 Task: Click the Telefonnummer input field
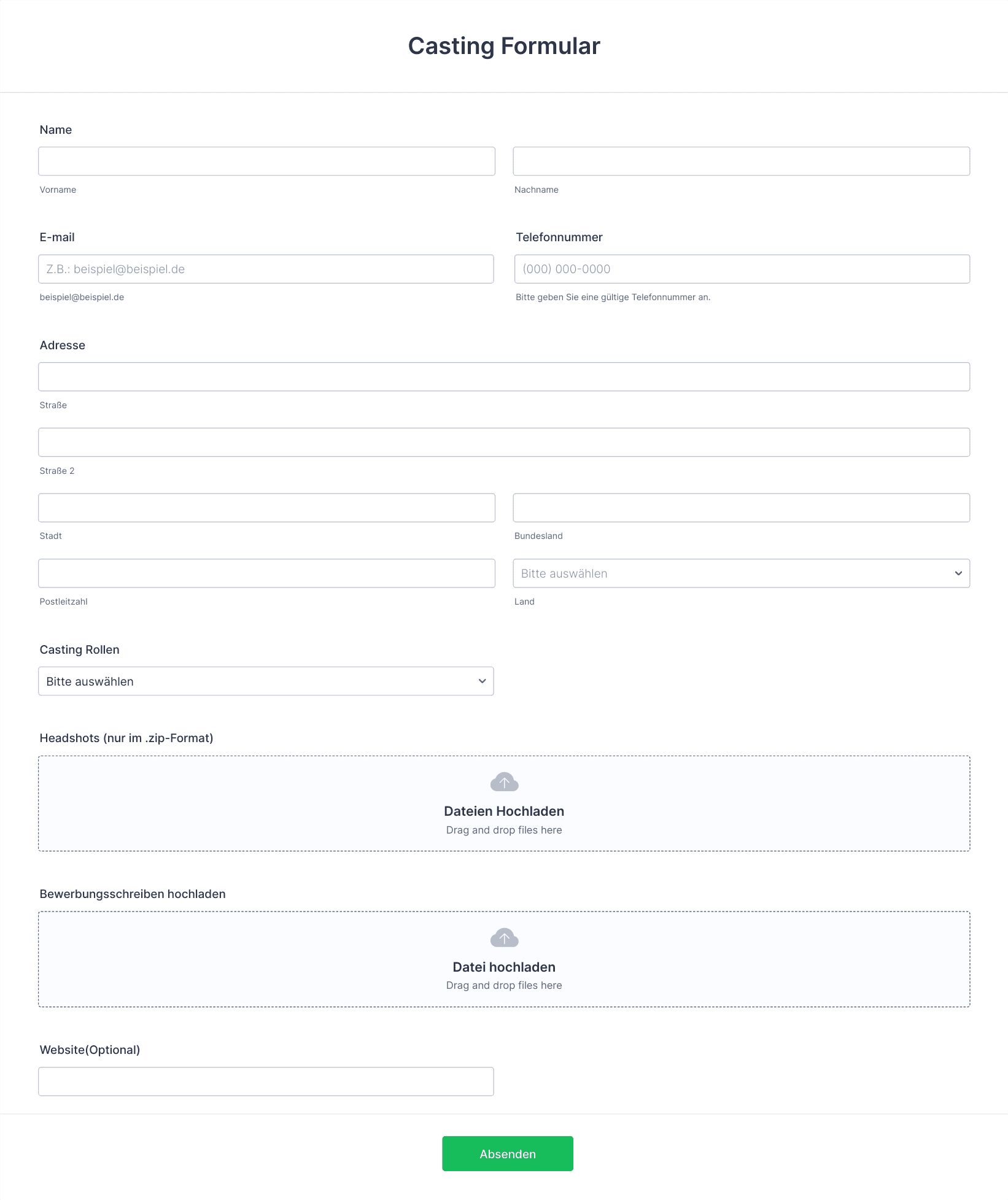coord(742,269)
